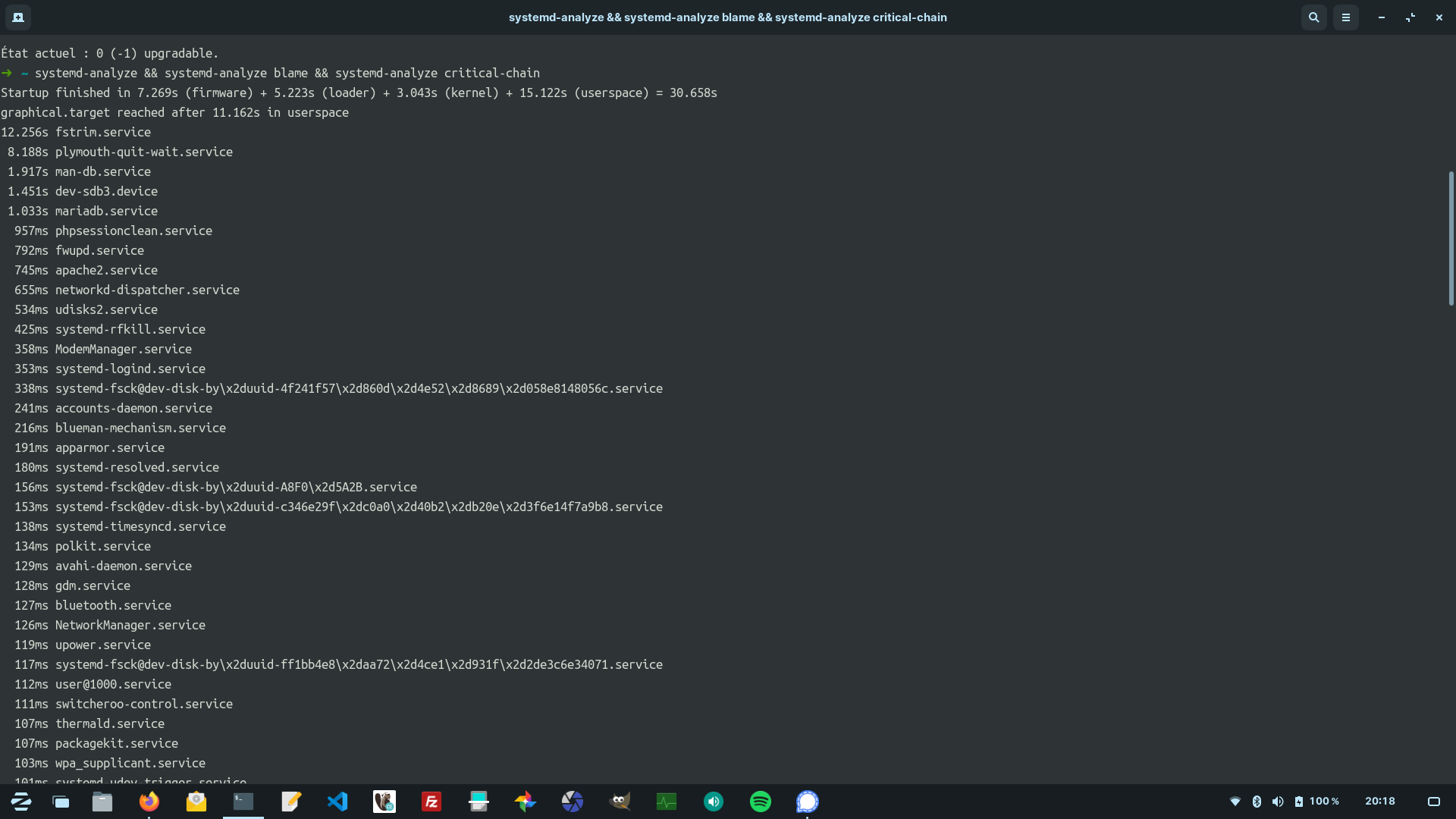Click the Bluetooth tray icon
The width and height of the screenshot is (1456, 819).
pyautogui.click(x=1257, y=802)
